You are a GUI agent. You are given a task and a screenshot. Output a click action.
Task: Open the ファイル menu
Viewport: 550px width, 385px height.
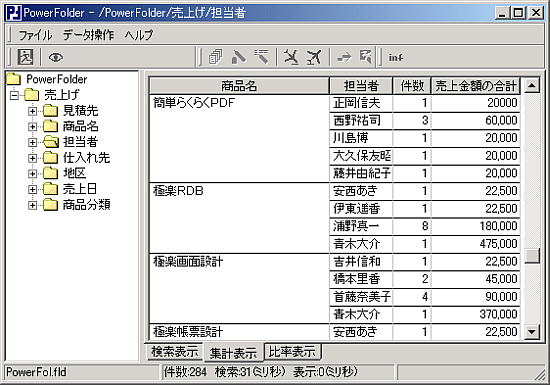35,35
